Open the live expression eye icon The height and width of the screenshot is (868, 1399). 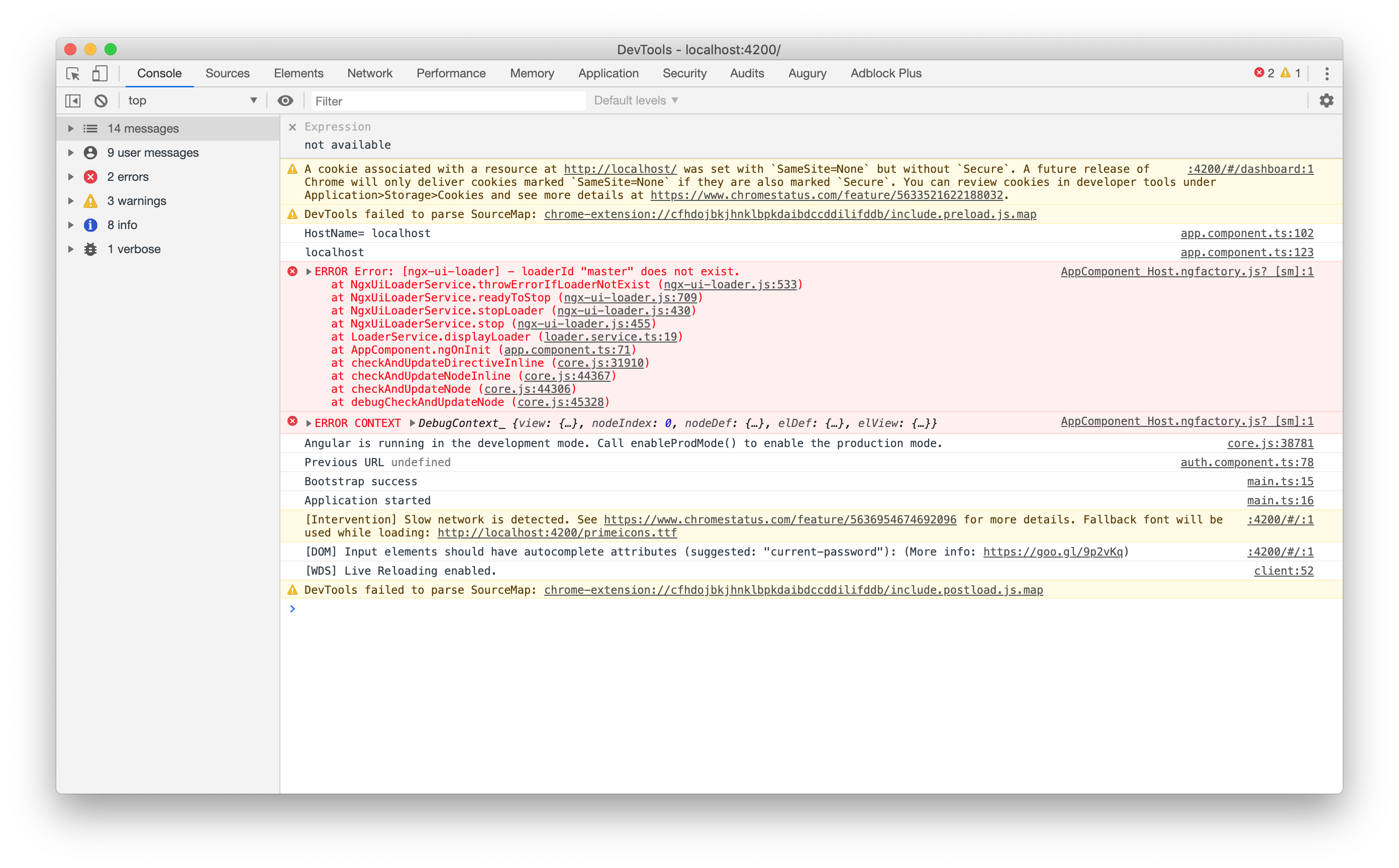click(285, 100)
